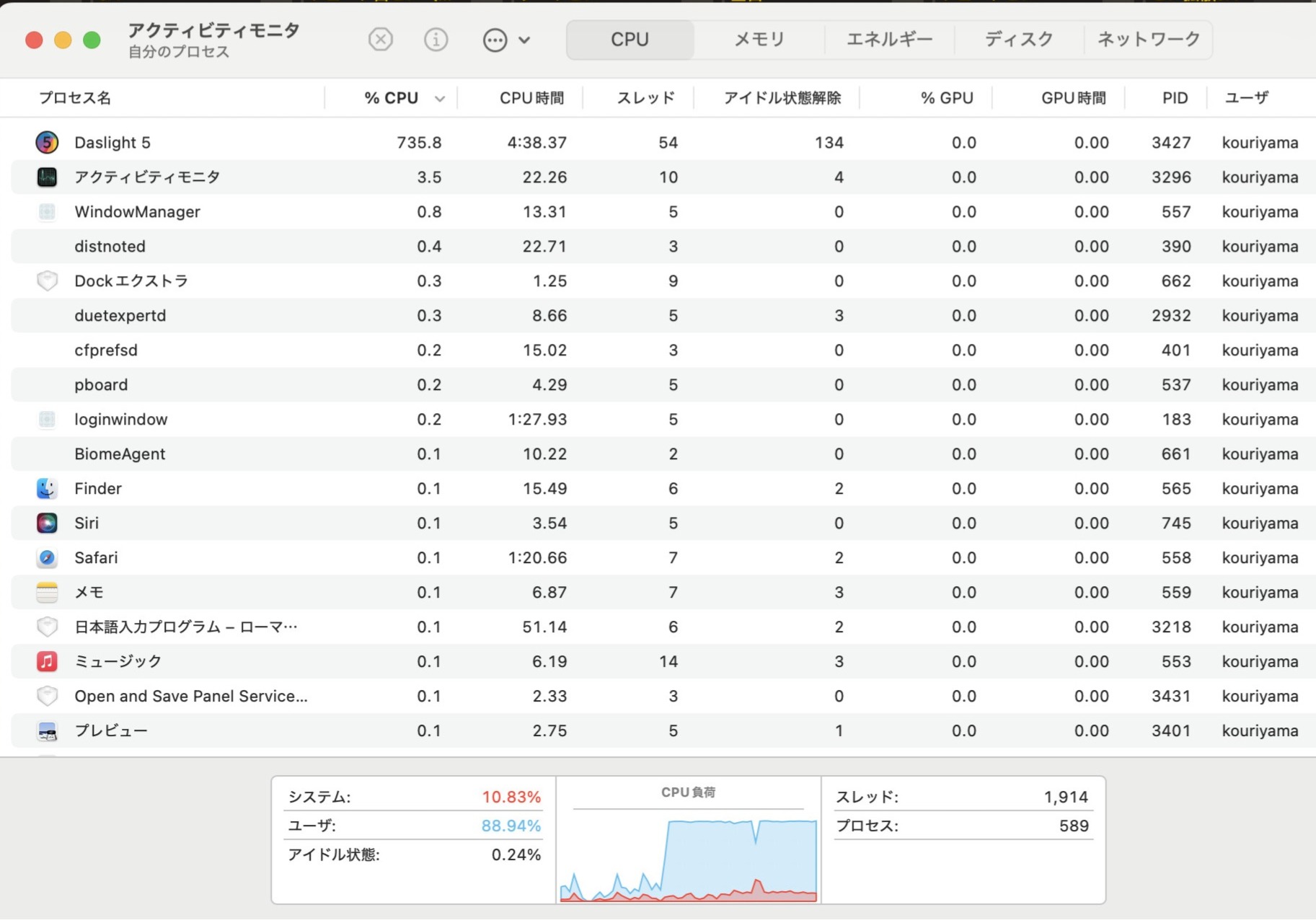Click the Daslight 5 app icon
This screenshot has width=1316, height=920.
coord(47,142)
